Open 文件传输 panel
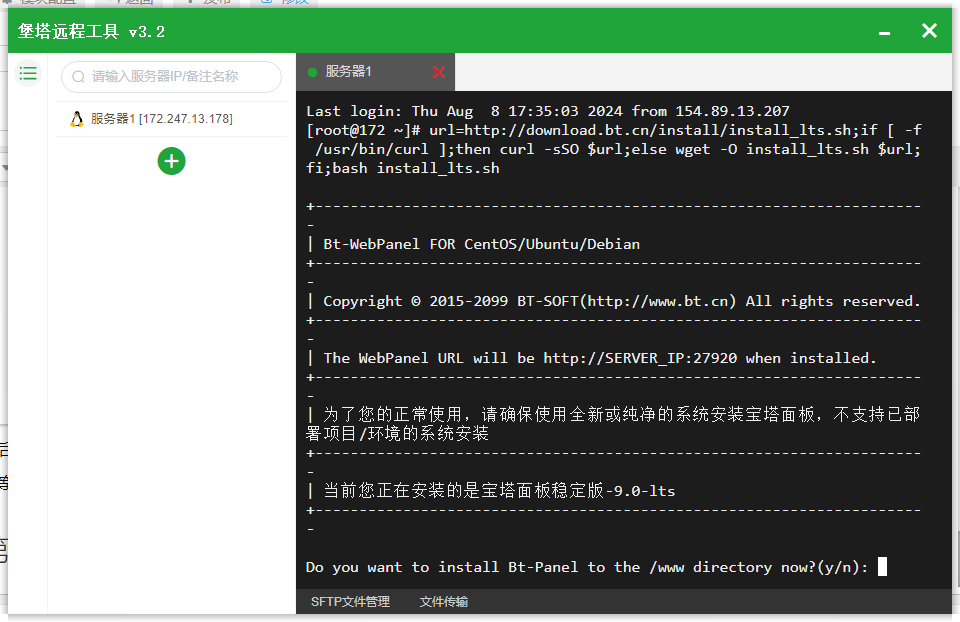The height and width of the screenshot is (622, 960). point(444,602)
